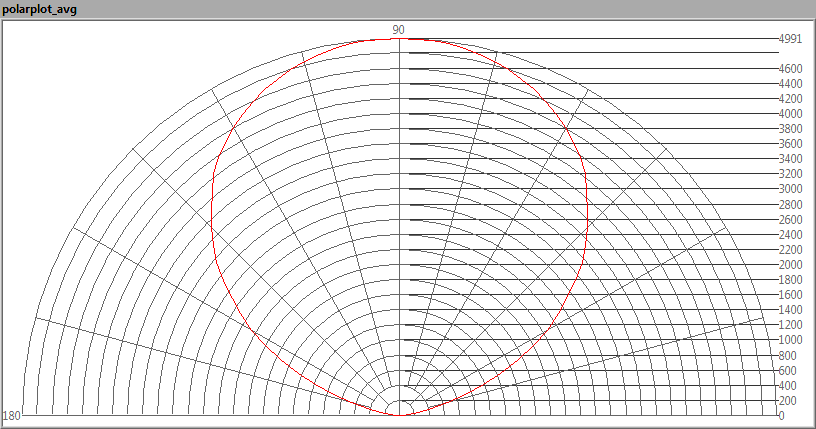Click the 90 degree label at top
Image resolution: width=816 pixels, height=429 pixels.
coord(399,30)
